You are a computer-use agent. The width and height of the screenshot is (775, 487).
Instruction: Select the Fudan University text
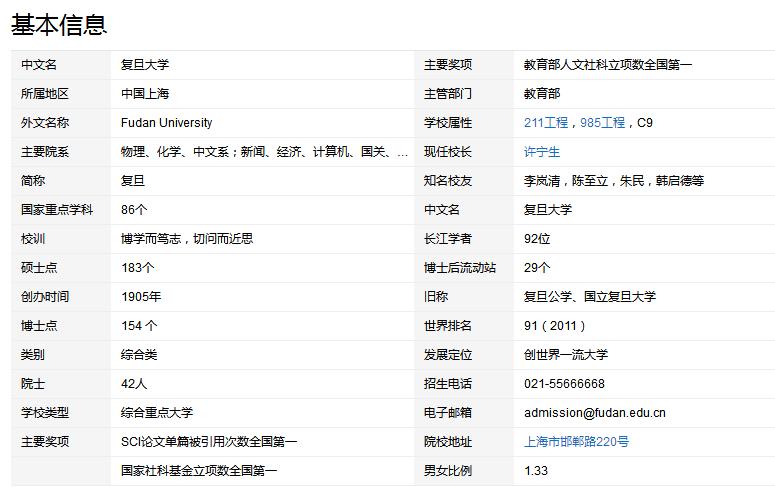coord(167,123)
